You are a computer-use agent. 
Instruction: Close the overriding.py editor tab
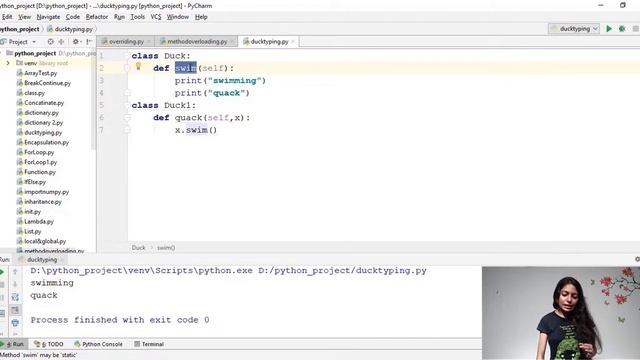coord(149,42)
